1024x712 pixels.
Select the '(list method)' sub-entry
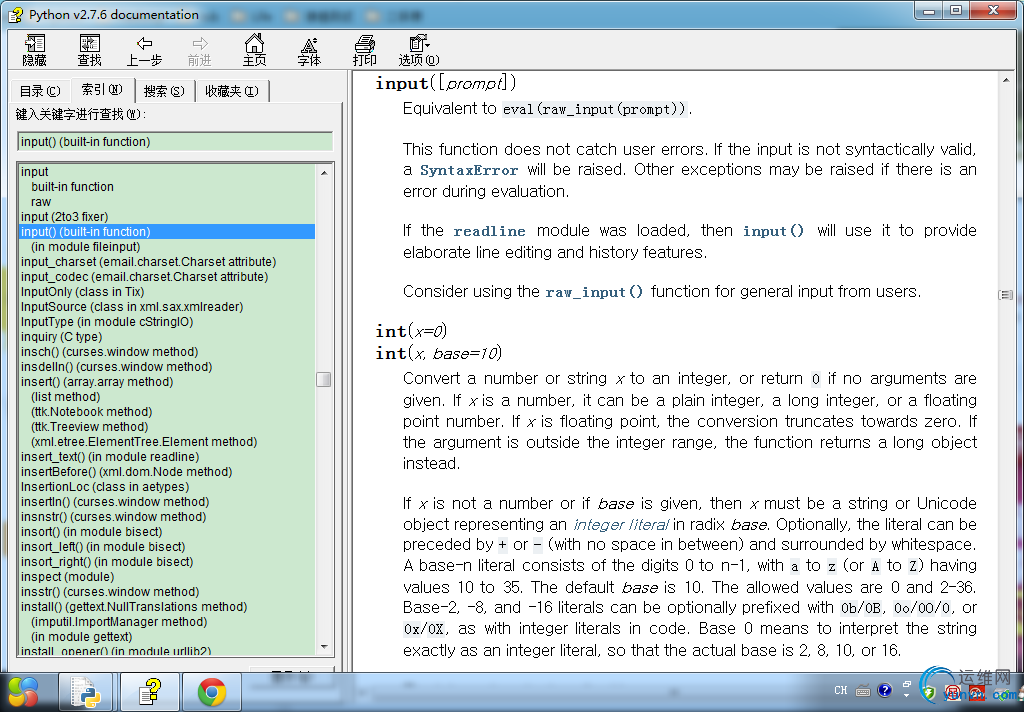click(65, 397)
